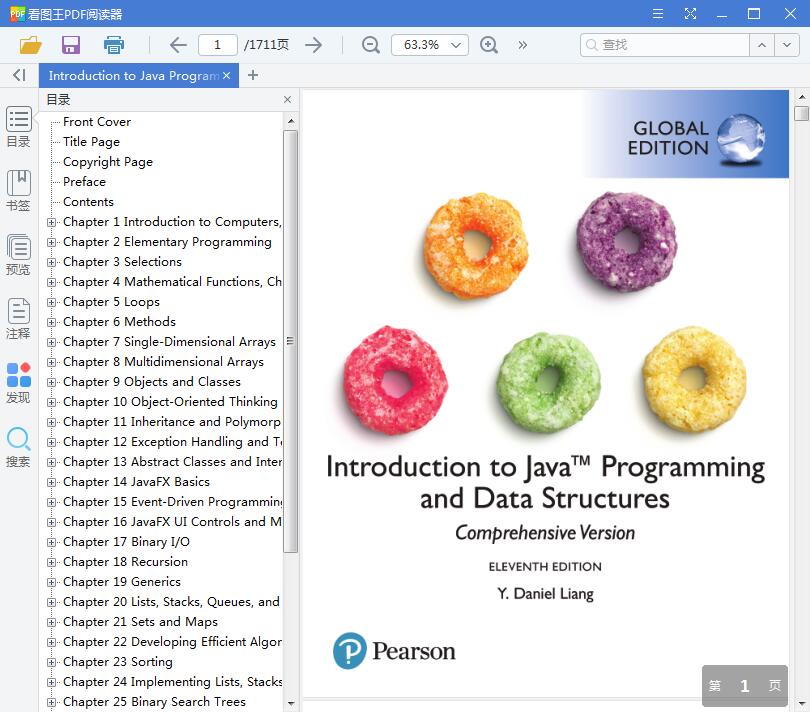Viewport: 810px width, 712px height.
Task: Click the purple save icon
Action: [71, 45]
